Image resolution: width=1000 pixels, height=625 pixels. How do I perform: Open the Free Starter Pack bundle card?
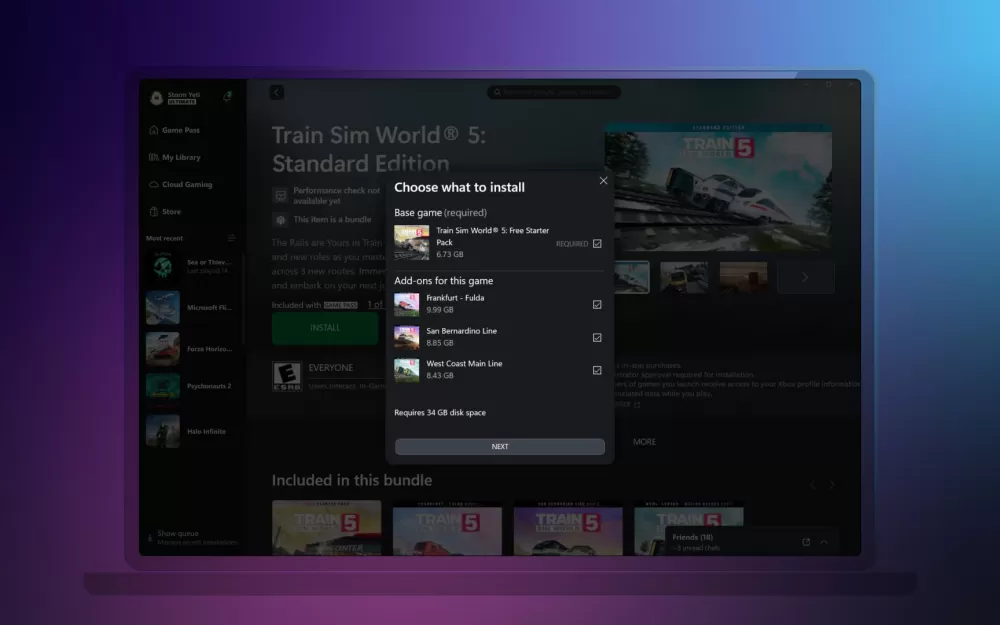click(327, 527)
